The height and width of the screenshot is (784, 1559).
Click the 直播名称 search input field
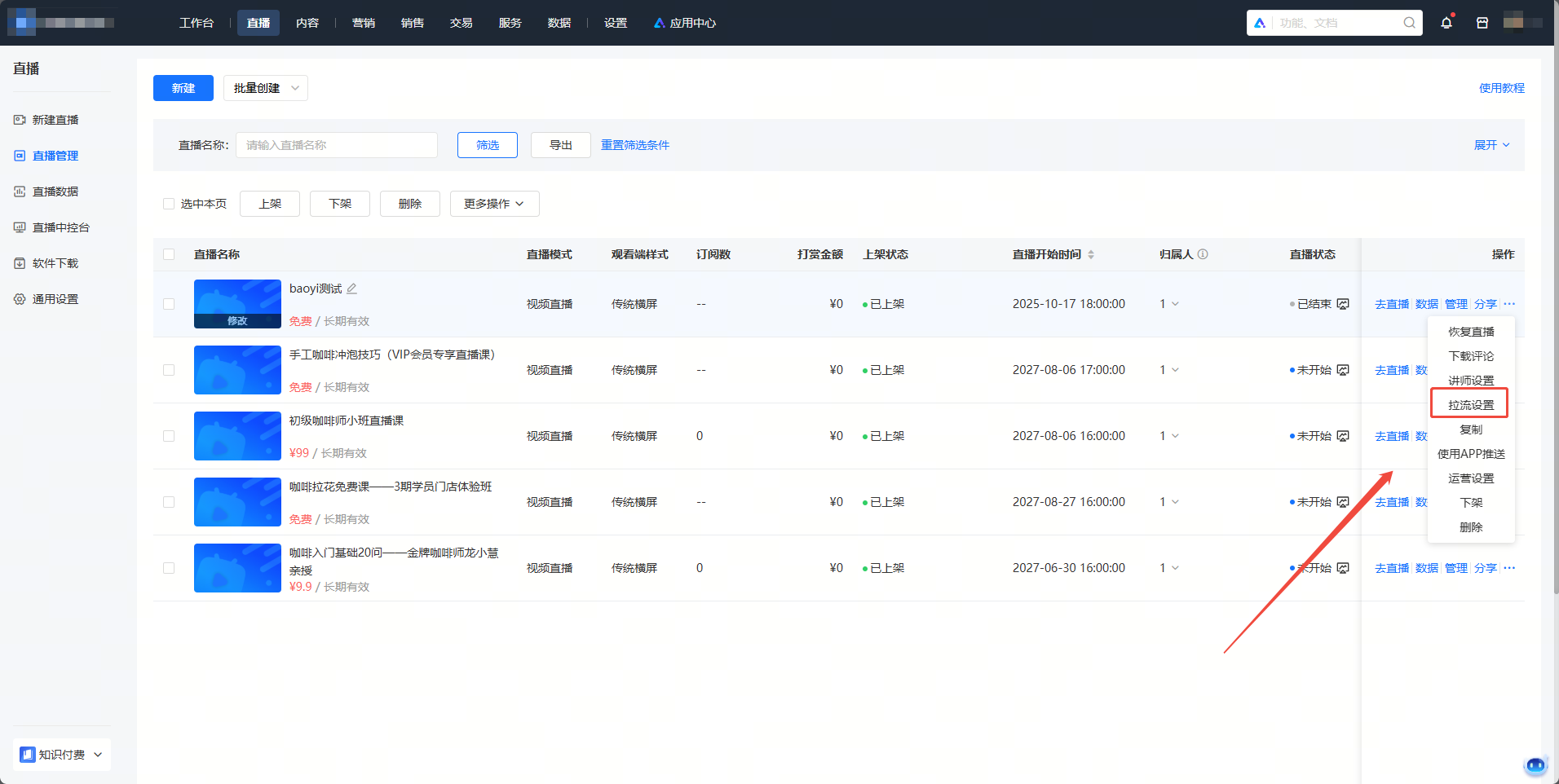point(337,145)
